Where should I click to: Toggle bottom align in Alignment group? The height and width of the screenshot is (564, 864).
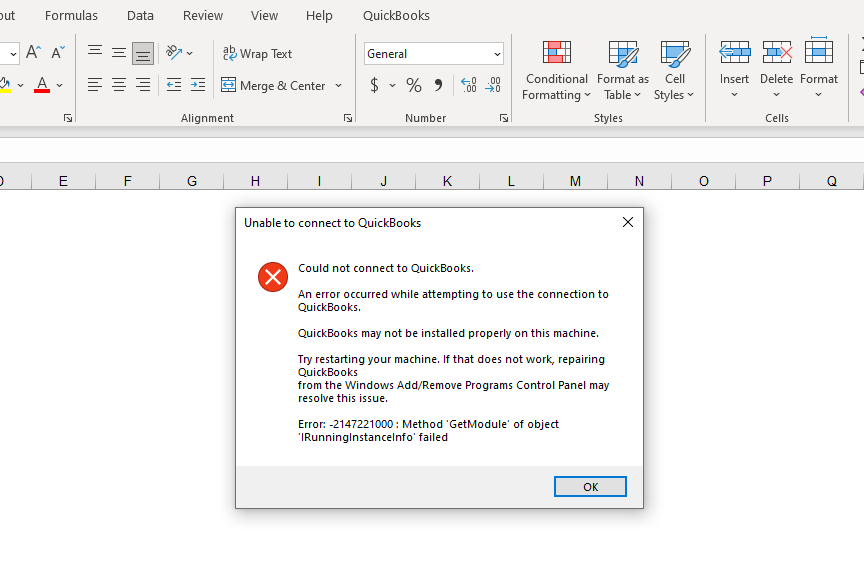pyautogui.click(x=143, y=53)
